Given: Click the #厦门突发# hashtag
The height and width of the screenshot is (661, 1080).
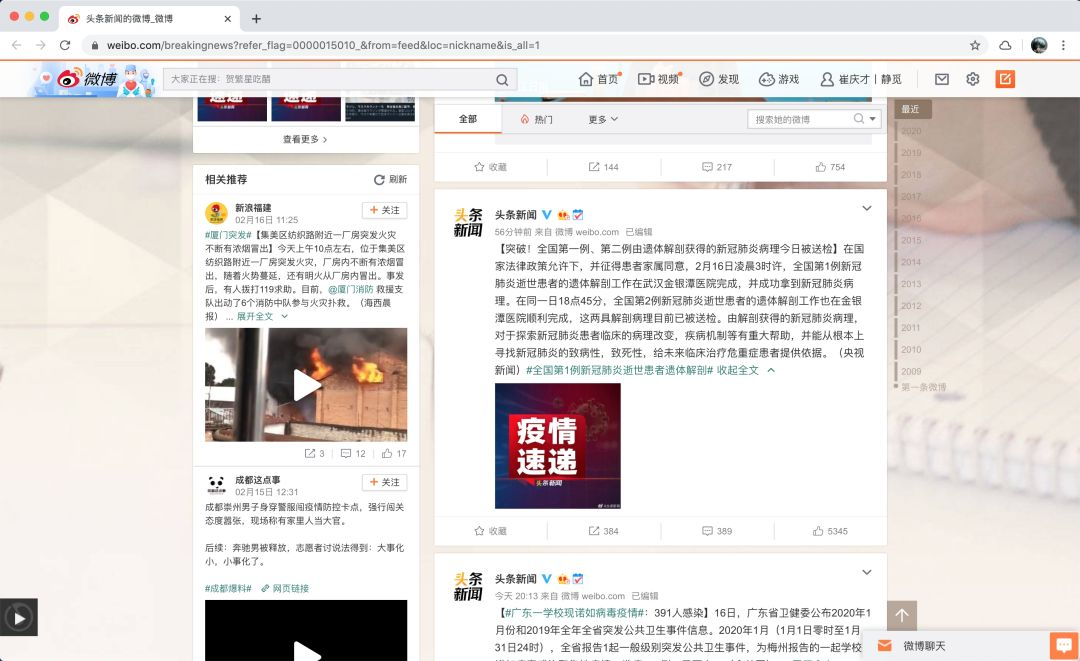Looking at the screenshot, I should 228,235.
